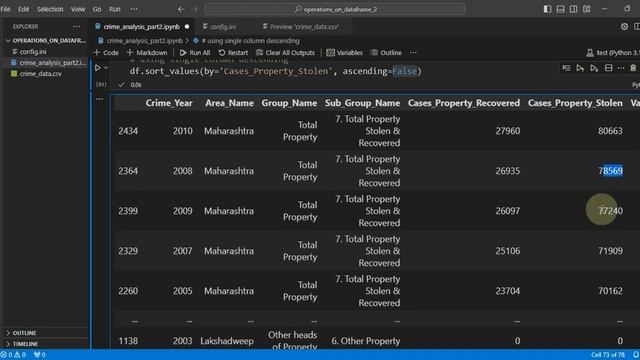Screen dimensions: 640x360
Task: Open the Run menu
Action: (x=115, y=9)
